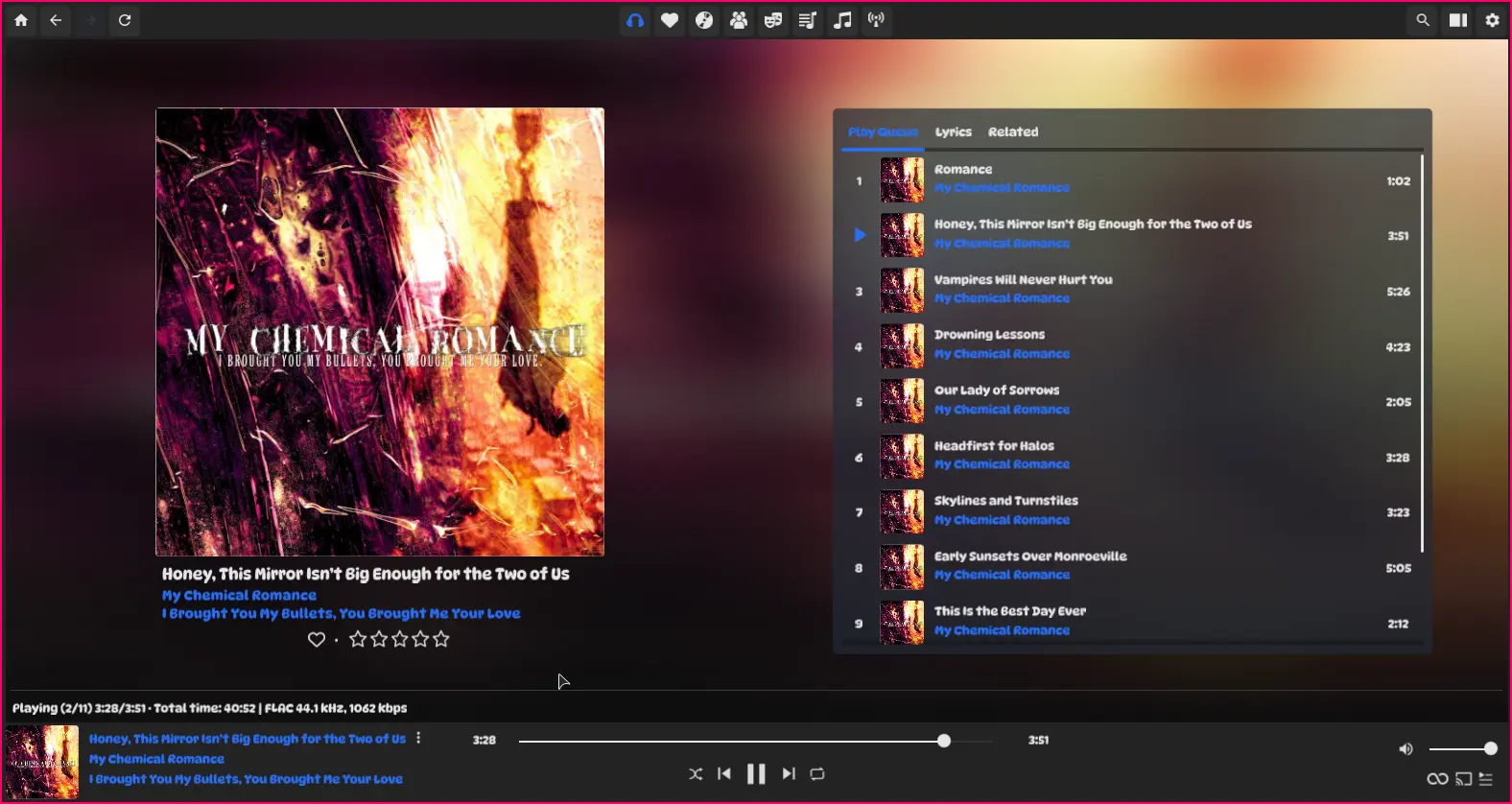Mute the volume speaker icon
Screen dimensions: 1512x804
click(x=1406, y=749)
